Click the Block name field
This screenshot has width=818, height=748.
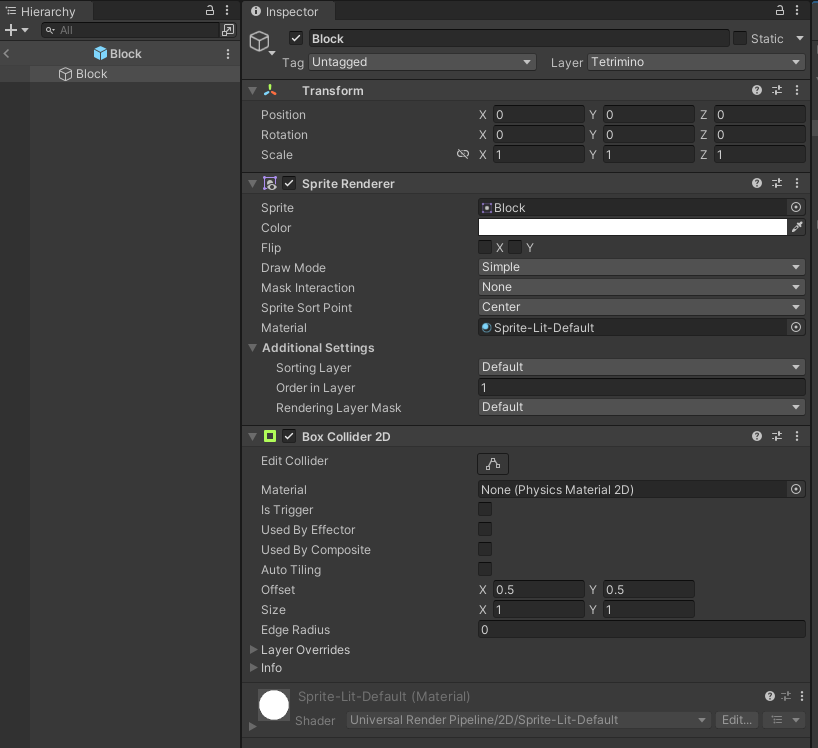coord(519,39)
